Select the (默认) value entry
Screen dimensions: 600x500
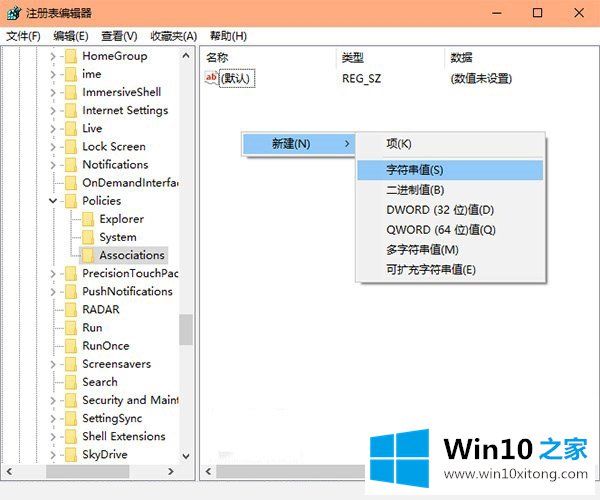coord(236,78)
